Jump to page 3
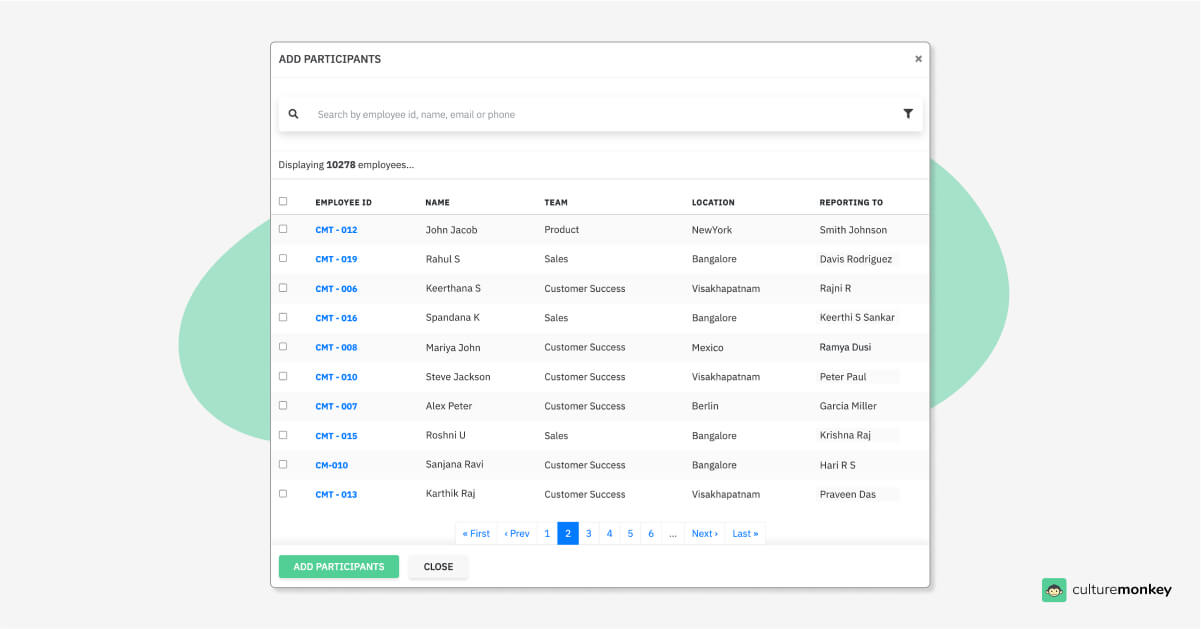Viewport: 1201px width, 629px height. [x=589, y=533]
